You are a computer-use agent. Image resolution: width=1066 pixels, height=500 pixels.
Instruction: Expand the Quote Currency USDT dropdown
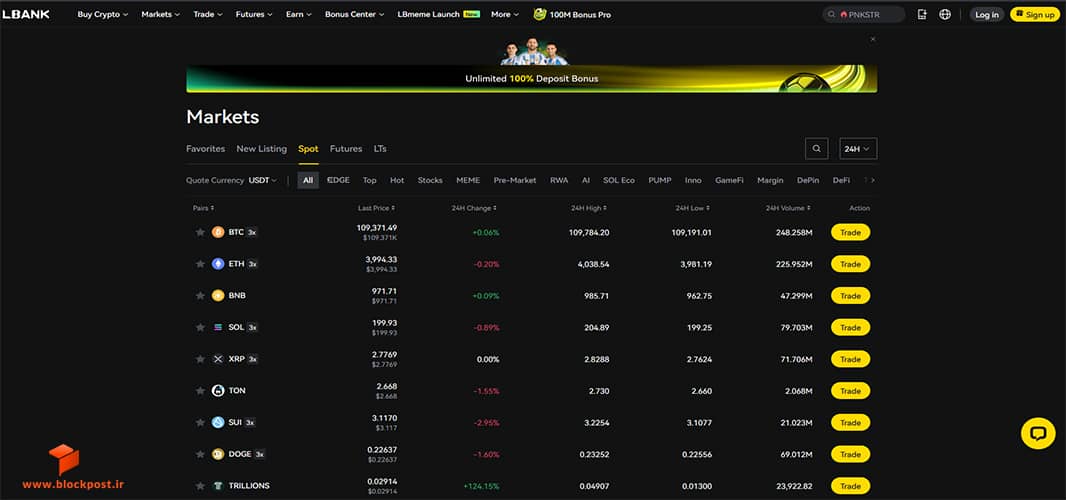pos(262,180)
